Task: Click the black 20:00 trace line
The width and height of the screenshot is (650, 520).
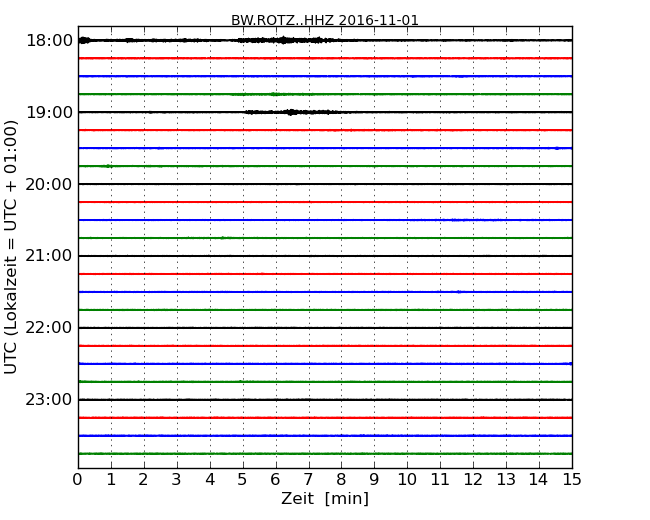Action: tap(325, 184)
